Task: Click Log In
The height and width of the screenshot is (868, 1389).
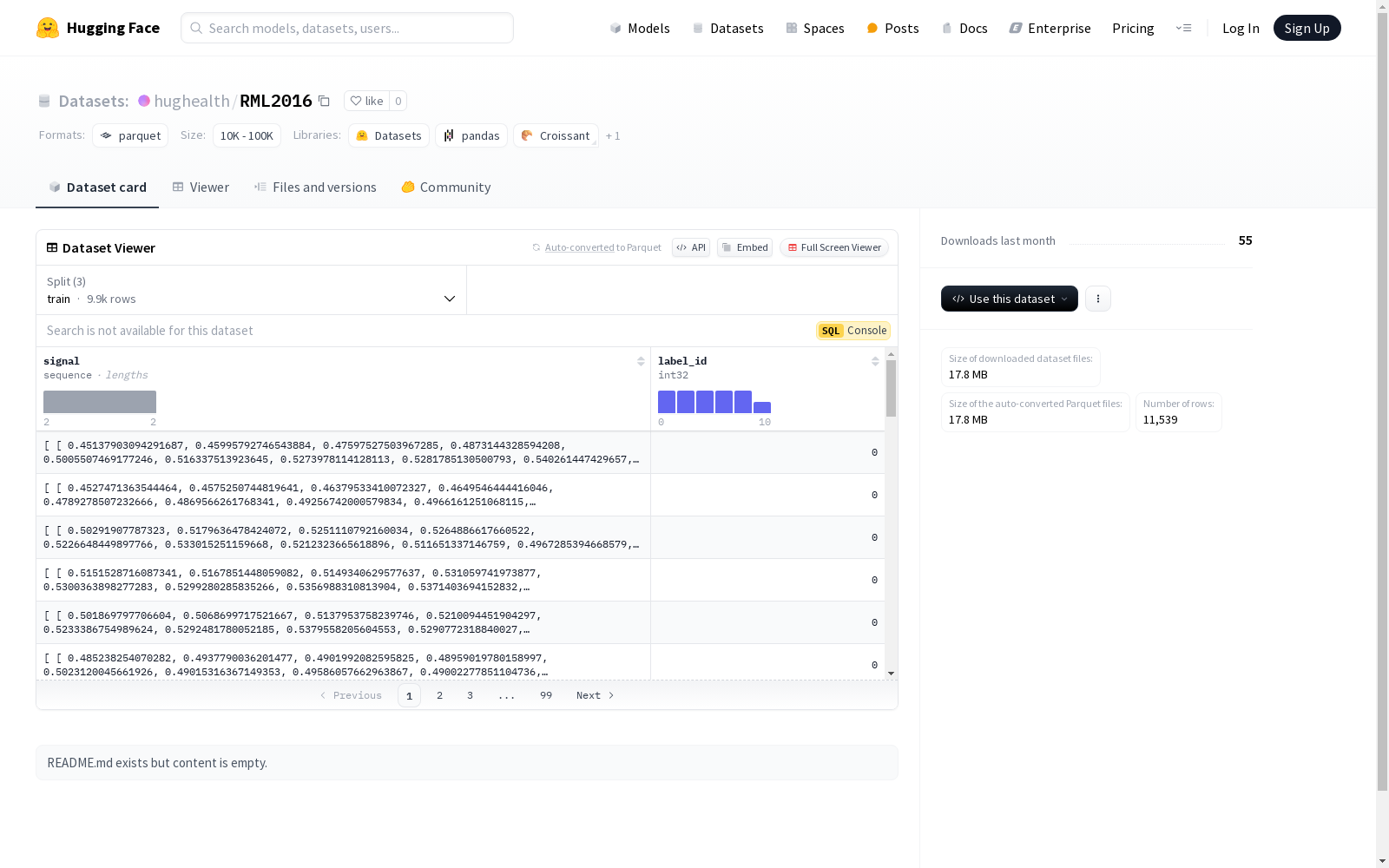Action: pyautogui.click(x=1241, y=28)
